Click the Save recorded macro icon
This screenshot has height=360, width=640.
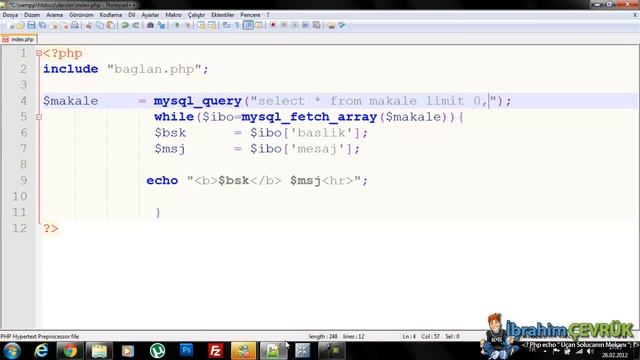[316, 25]
